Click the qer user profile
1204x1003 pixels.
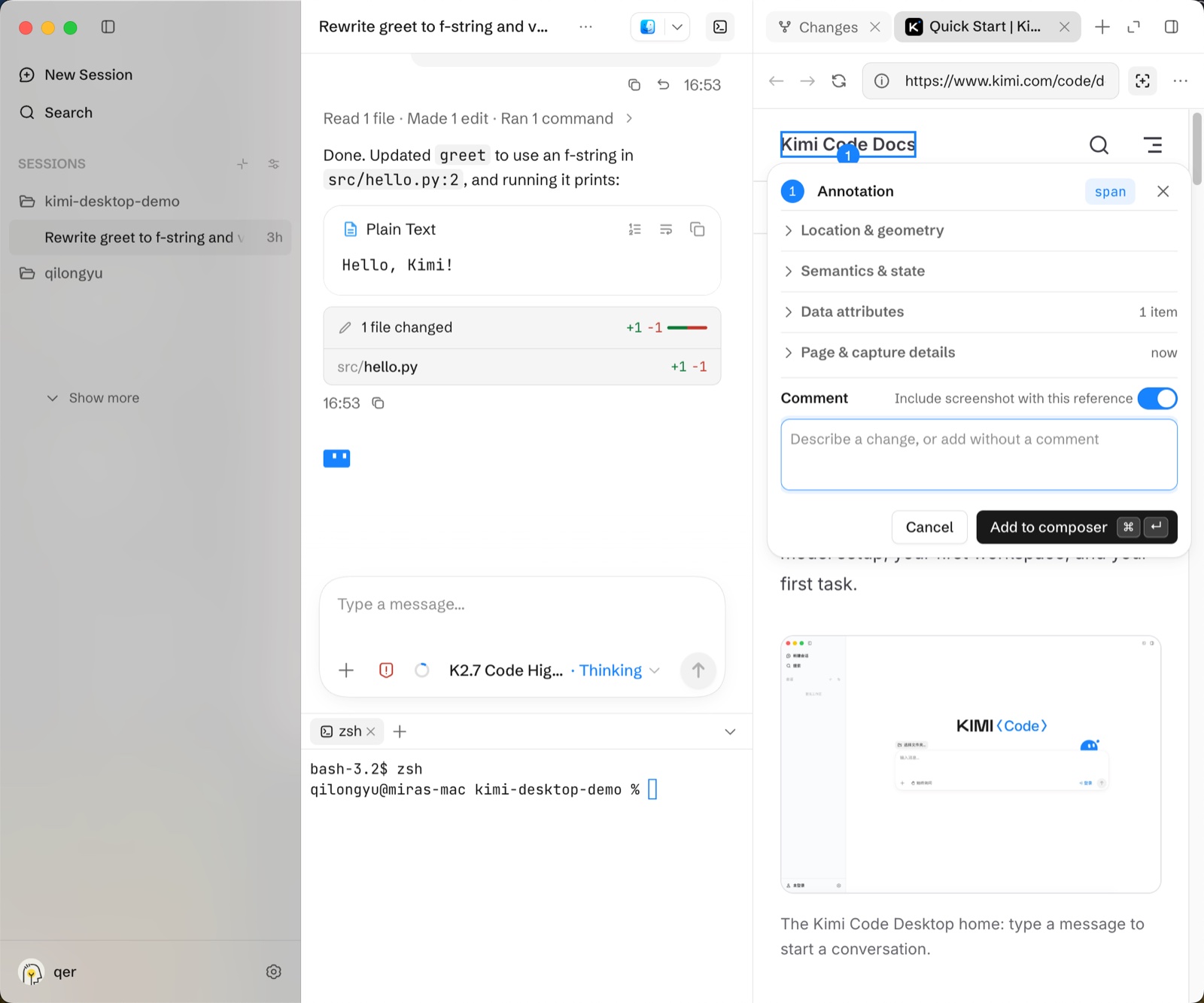coord(47,971)
